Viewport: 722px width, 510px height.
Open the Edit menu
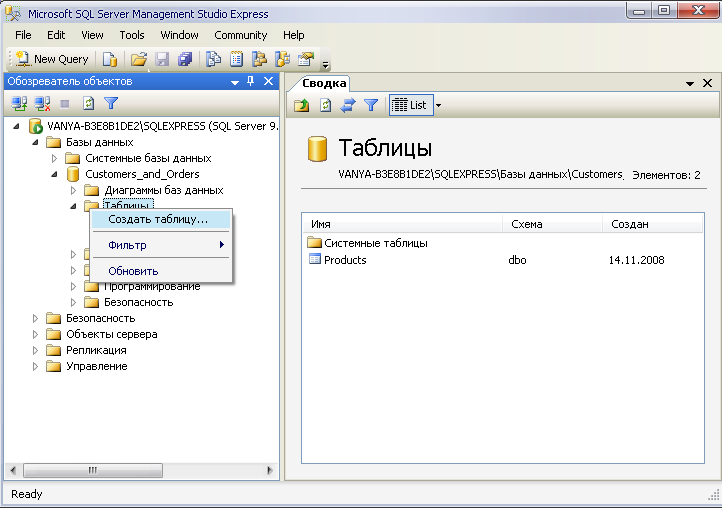[x=56, y=35]
